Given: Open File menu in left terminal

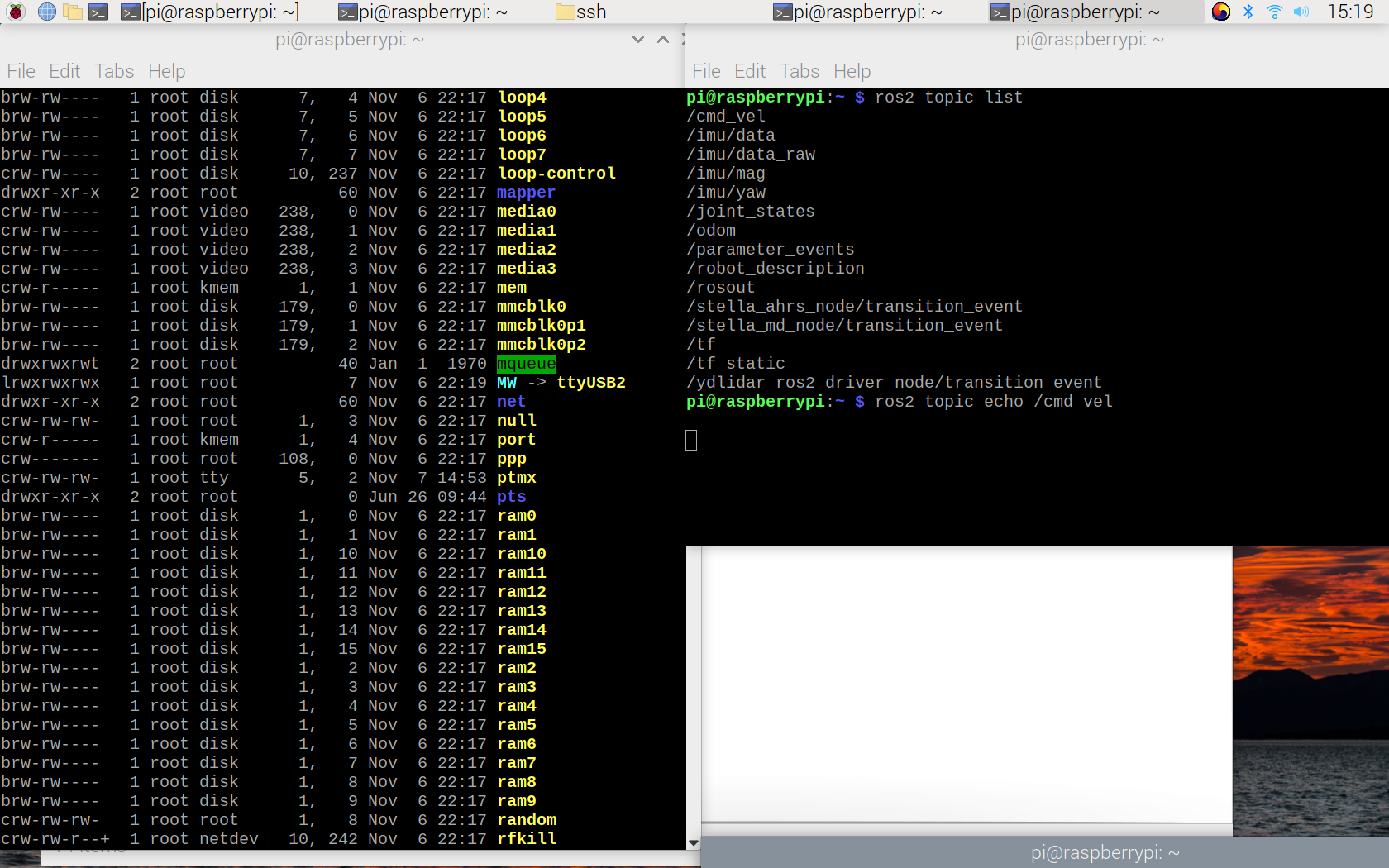Looking at the screenshot, I should pos(21,71).
